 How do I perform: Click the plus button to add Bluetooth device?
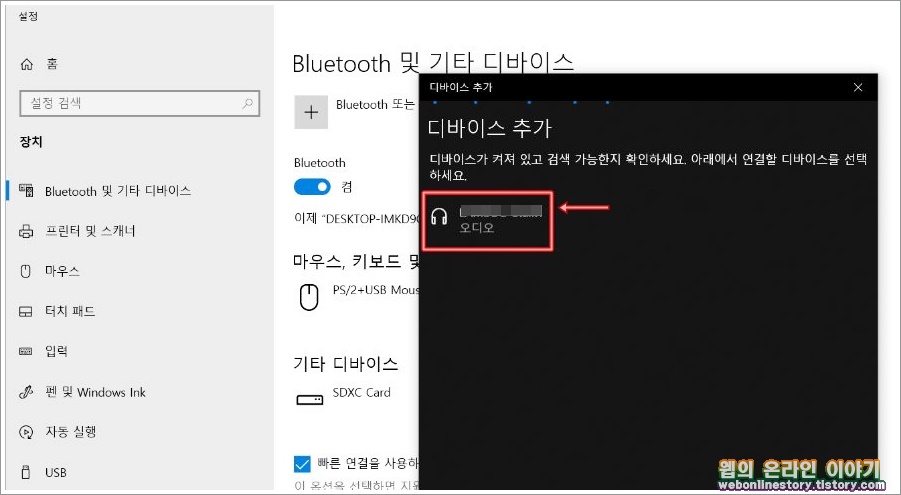pos(311,112)
